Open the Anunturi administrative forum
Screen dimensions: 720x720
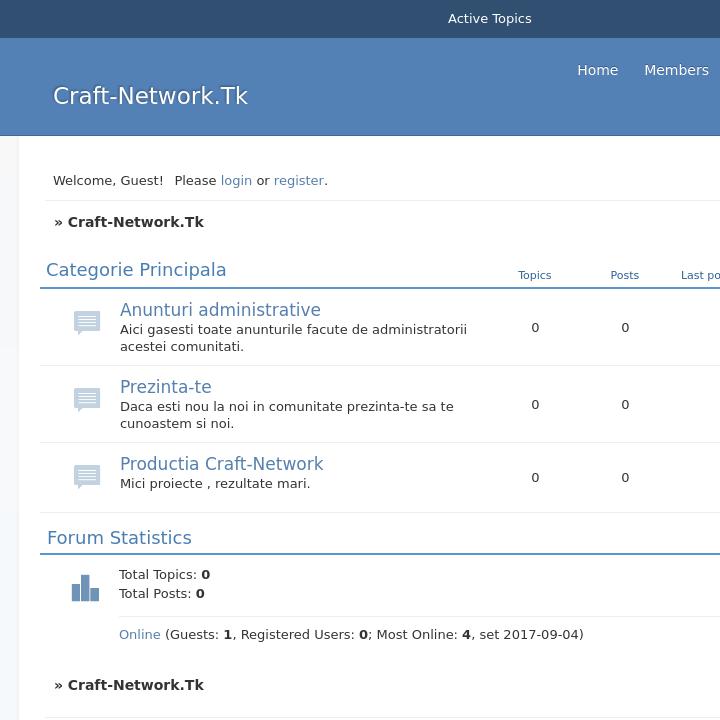(x=220, y=310)
